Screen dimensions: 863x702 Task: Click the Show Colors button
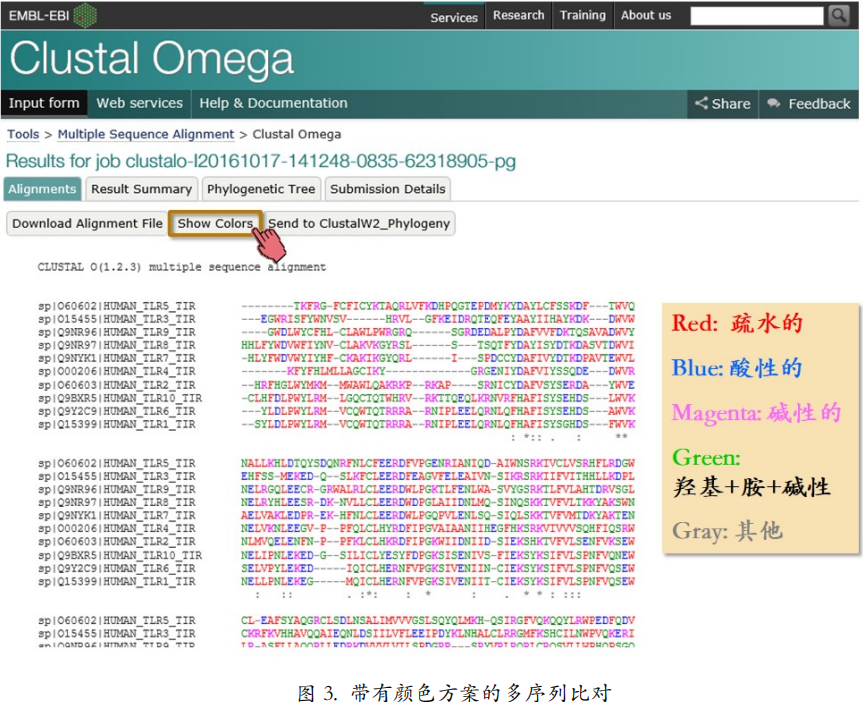215,224
